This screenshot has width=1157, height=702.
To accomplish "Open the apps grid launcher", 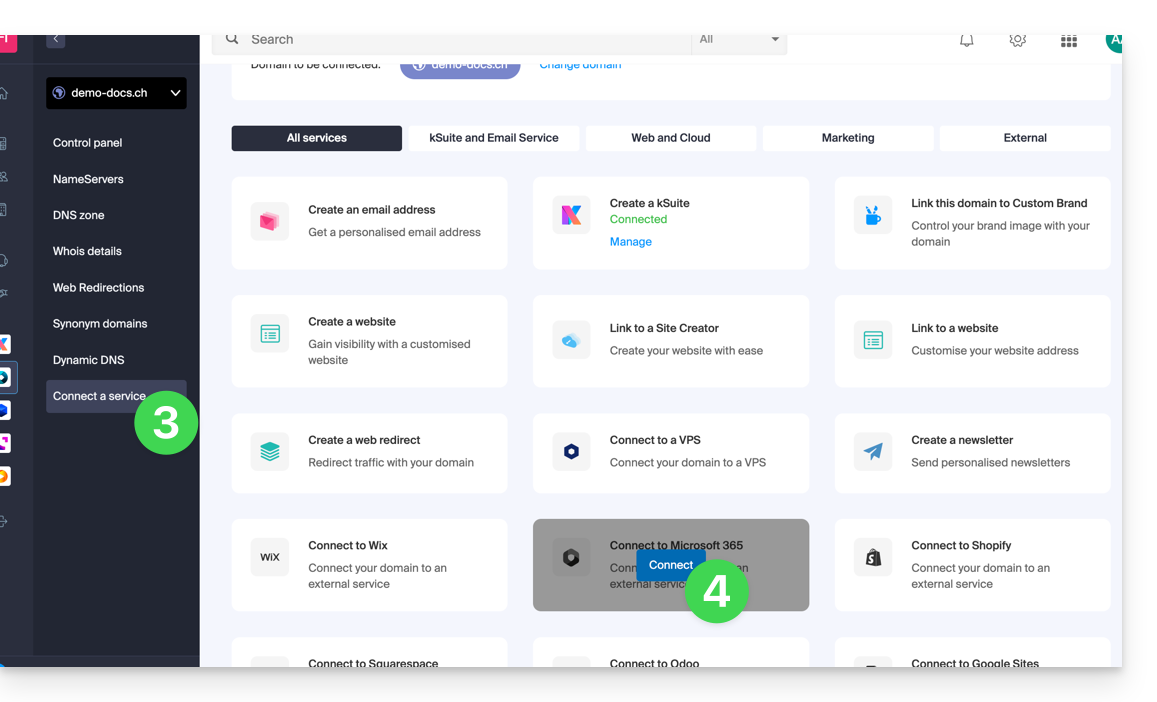I will [x=1068, y=41].
